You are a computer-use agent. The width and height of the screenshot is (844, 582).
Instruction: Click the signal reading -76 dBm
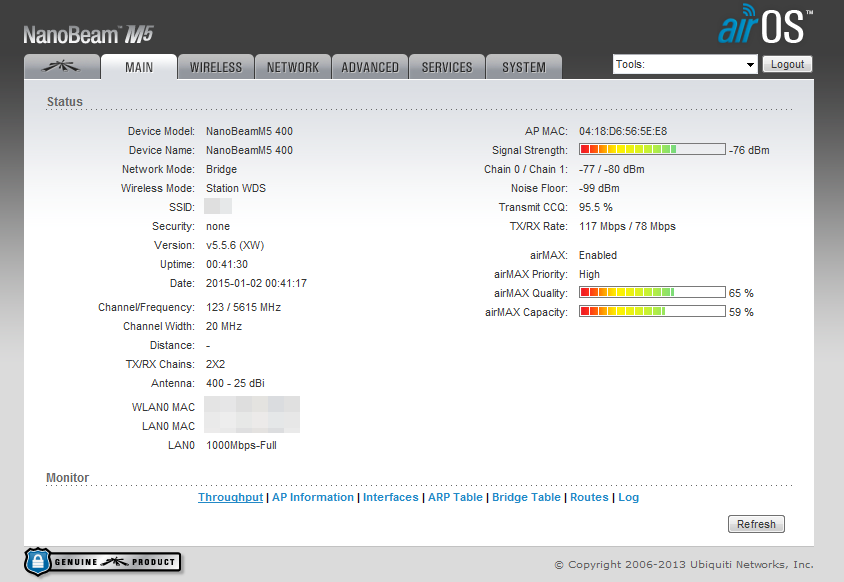[749, 150]
